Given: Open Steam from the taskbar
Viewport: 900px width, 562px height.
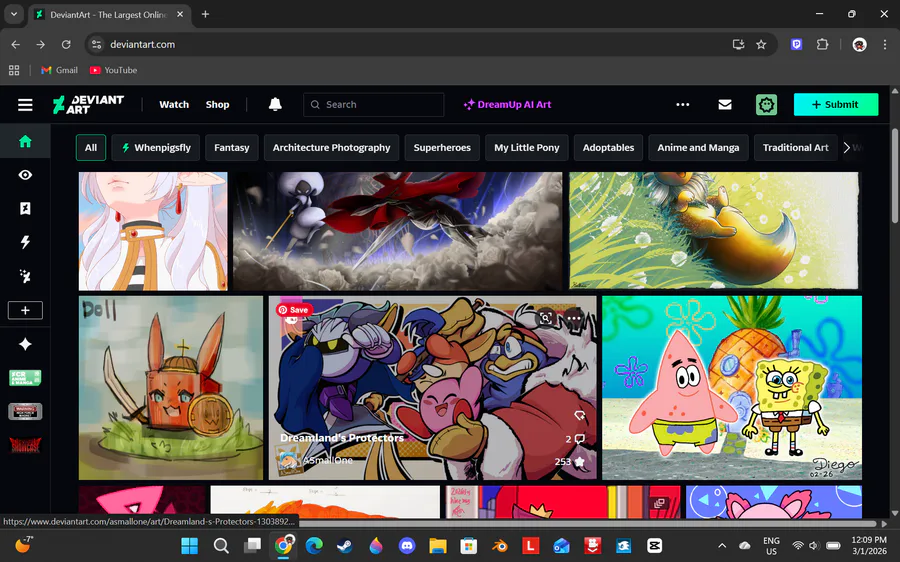Looking at the screenshot, I should tap(345, 545).
